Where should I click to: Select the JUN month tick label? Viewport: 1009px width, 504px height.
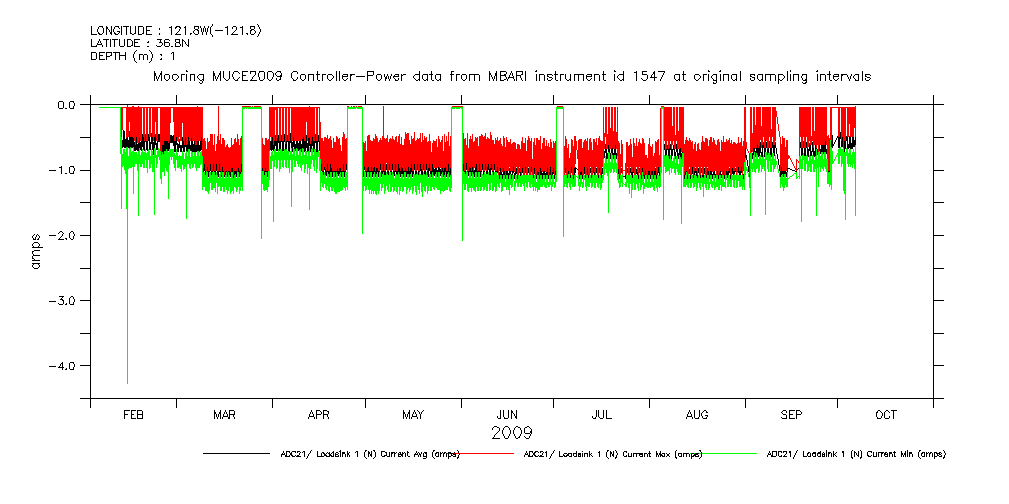coord(507,414)
